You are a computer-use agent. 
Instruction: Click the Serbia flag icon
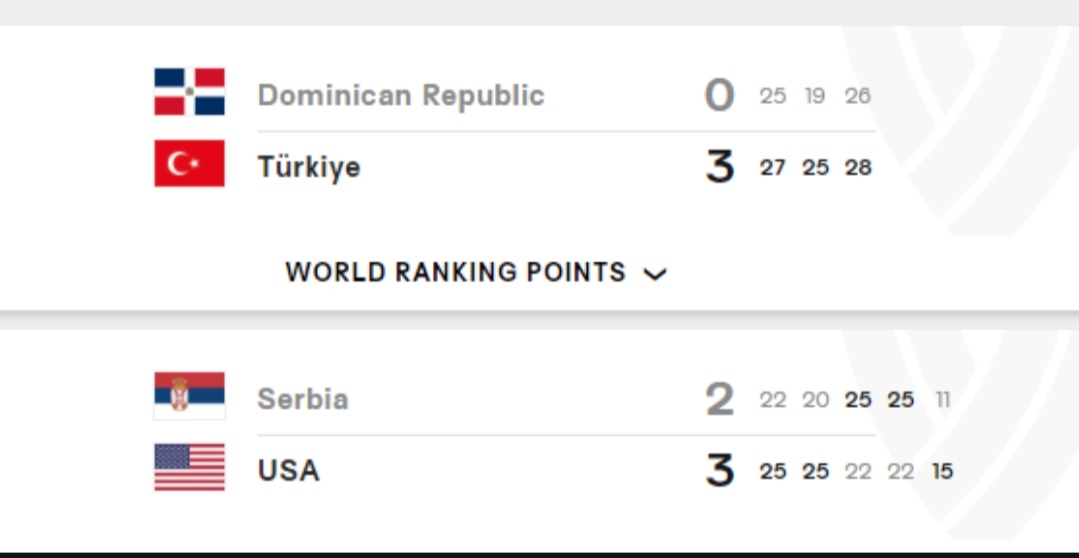pos(189,396)
